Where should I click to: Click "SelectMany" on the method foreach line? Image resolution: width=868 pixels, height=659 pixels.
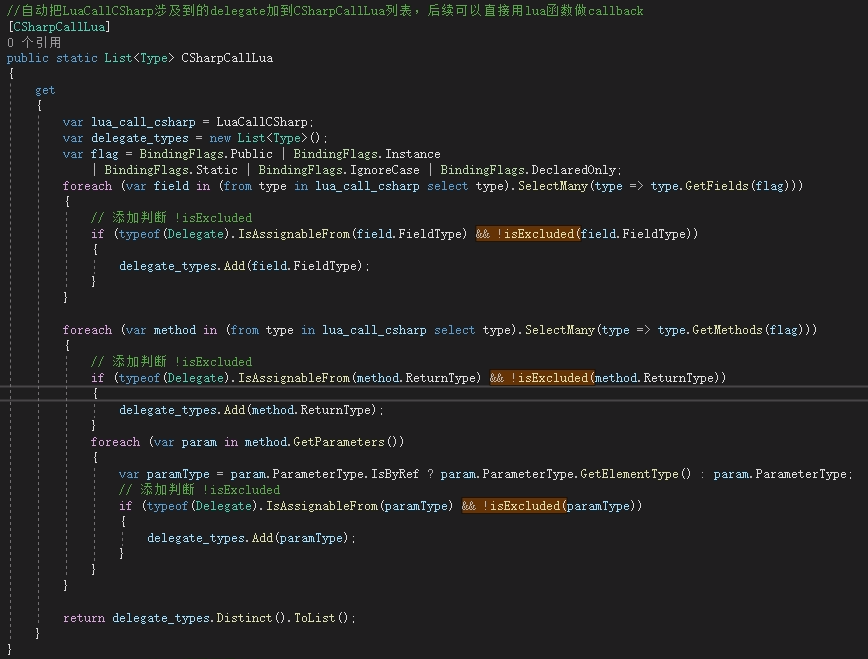559,330
